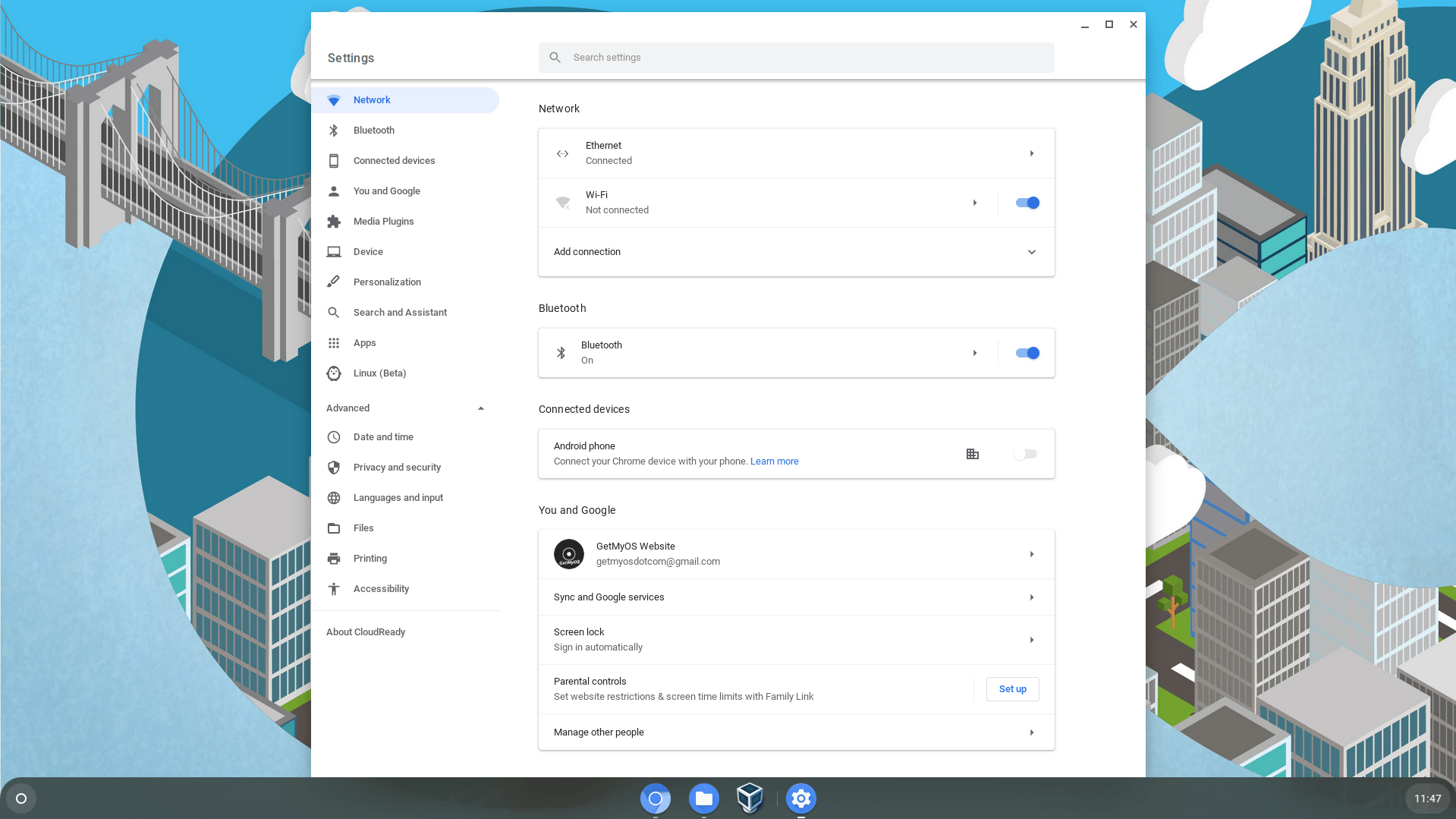Screen dimensions: 1456x819
Task: Click the Privacy and security shield icon
Action: pyautogui.click(x=334, y=468)
